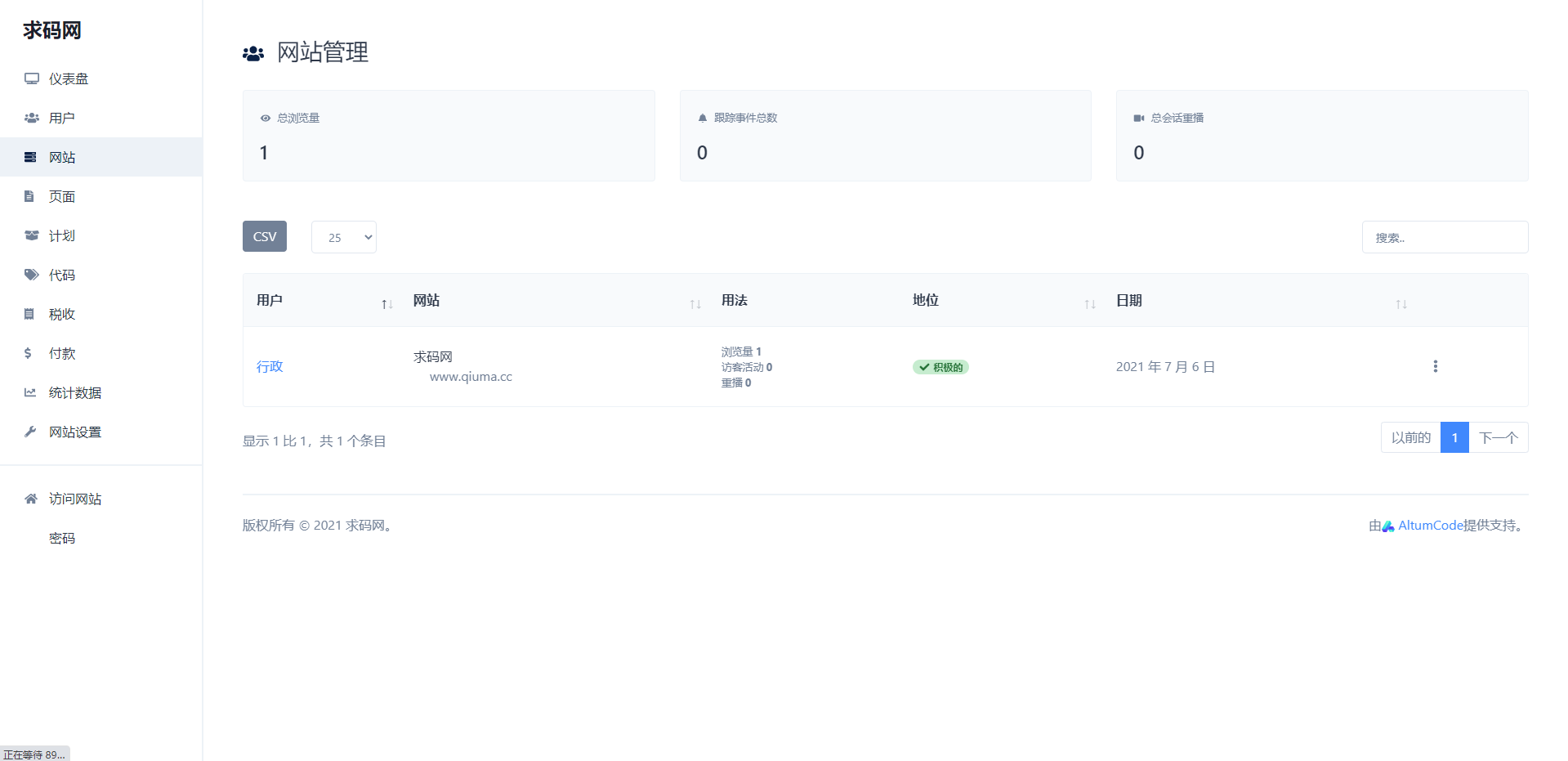Open 税收 sidebar entry
Screen dimensions: 1568x761
pos(101,314)
